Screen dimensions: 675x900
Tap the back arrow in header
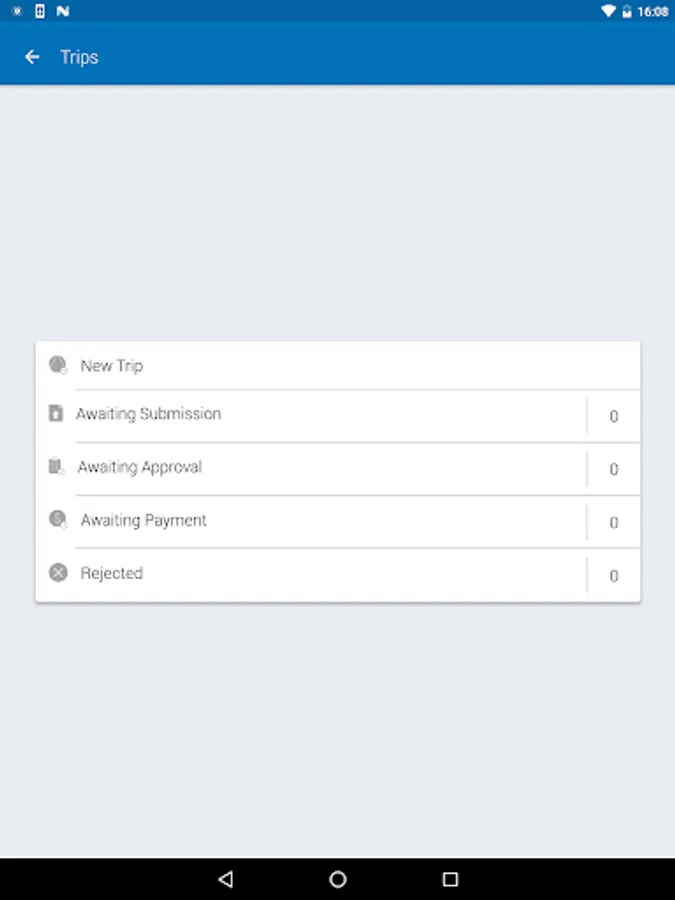pos(32,57)
